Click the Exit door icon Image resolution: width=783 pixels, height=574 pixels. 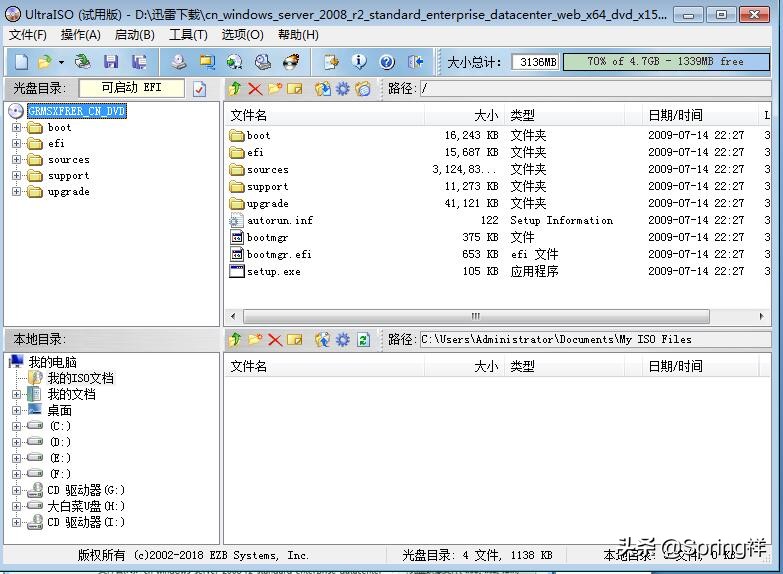pos(415,62)
